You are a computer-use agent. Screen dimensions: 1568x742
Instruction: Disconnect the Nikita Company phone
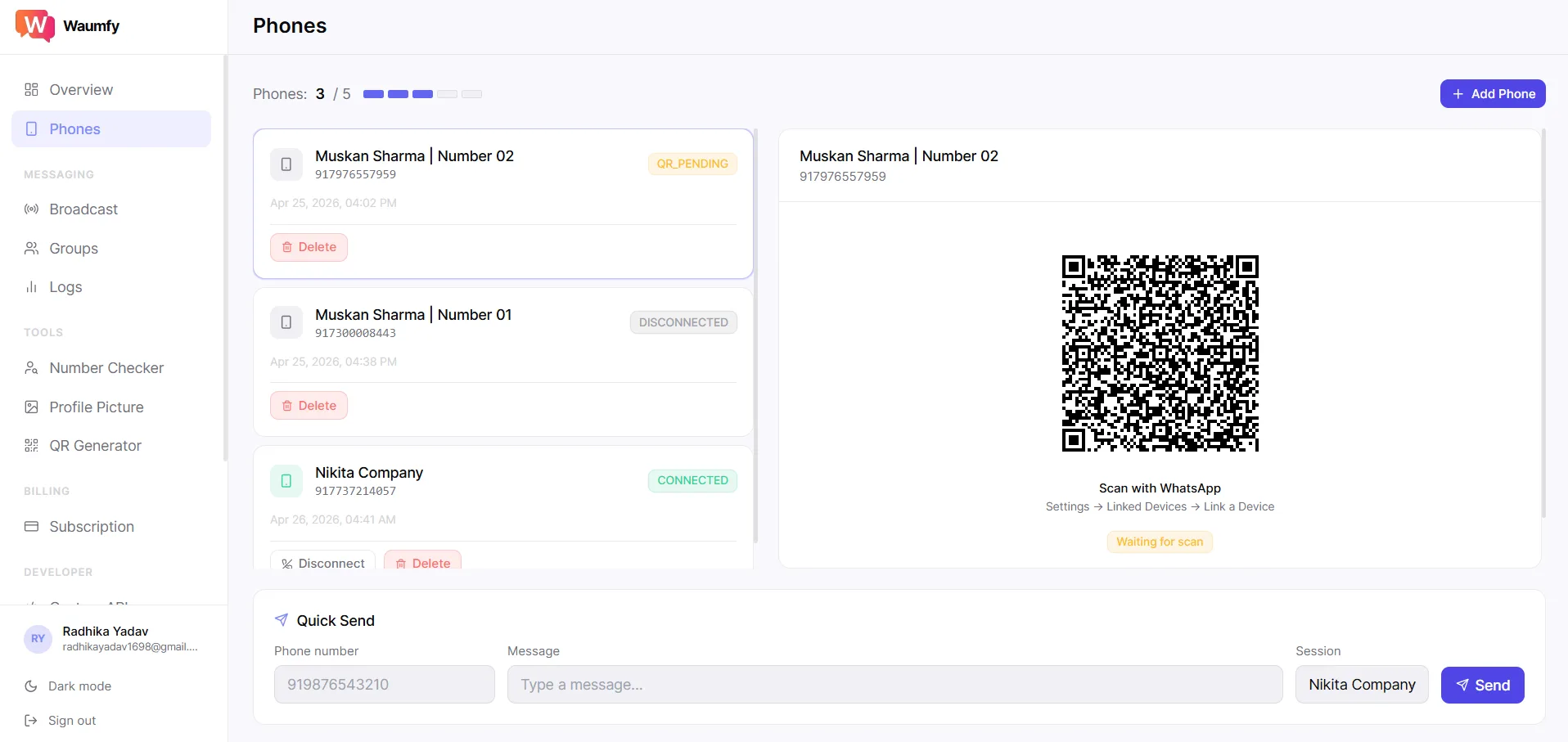point(322,563)
